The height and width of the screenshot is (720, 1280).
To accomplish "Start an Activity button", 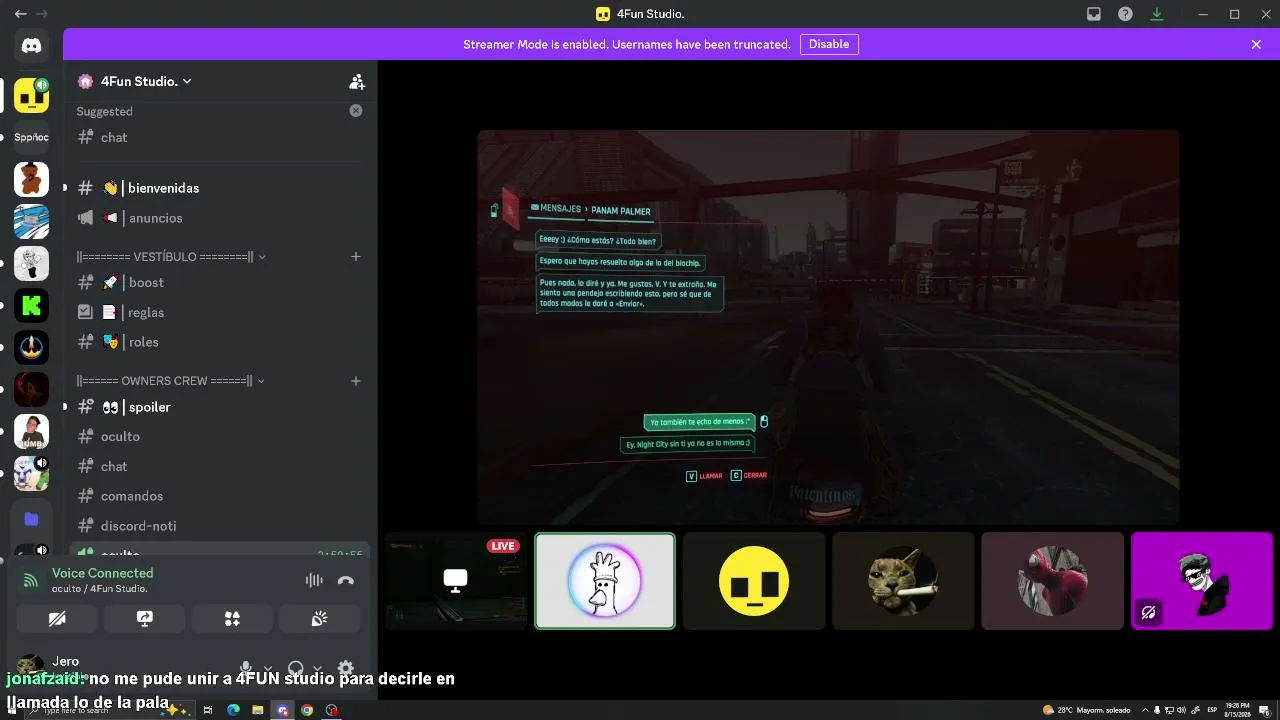I will 232,619.
